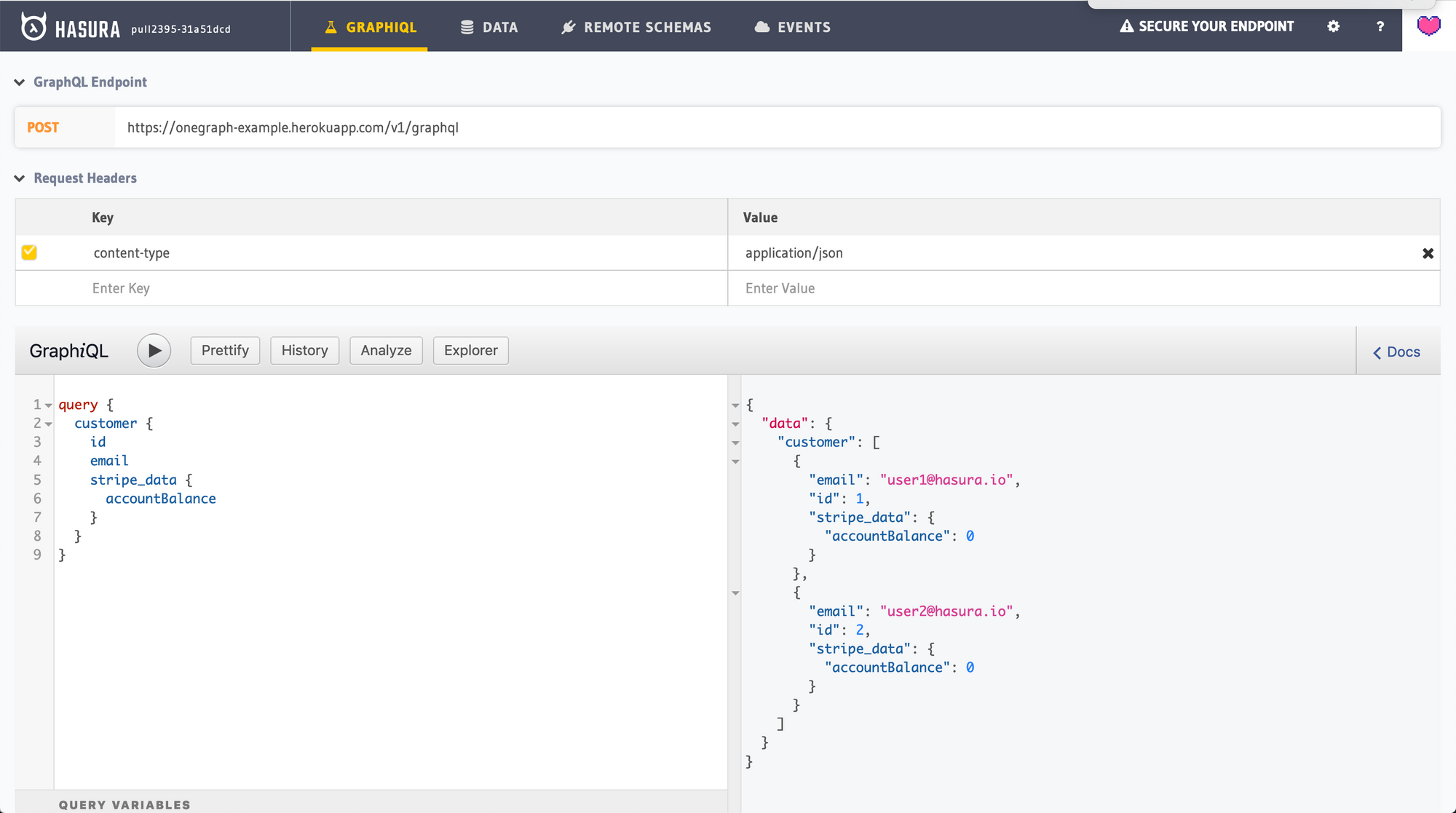Click the Hasura logo icon
Screen dimensions: 1456x813
pos(33,27)
